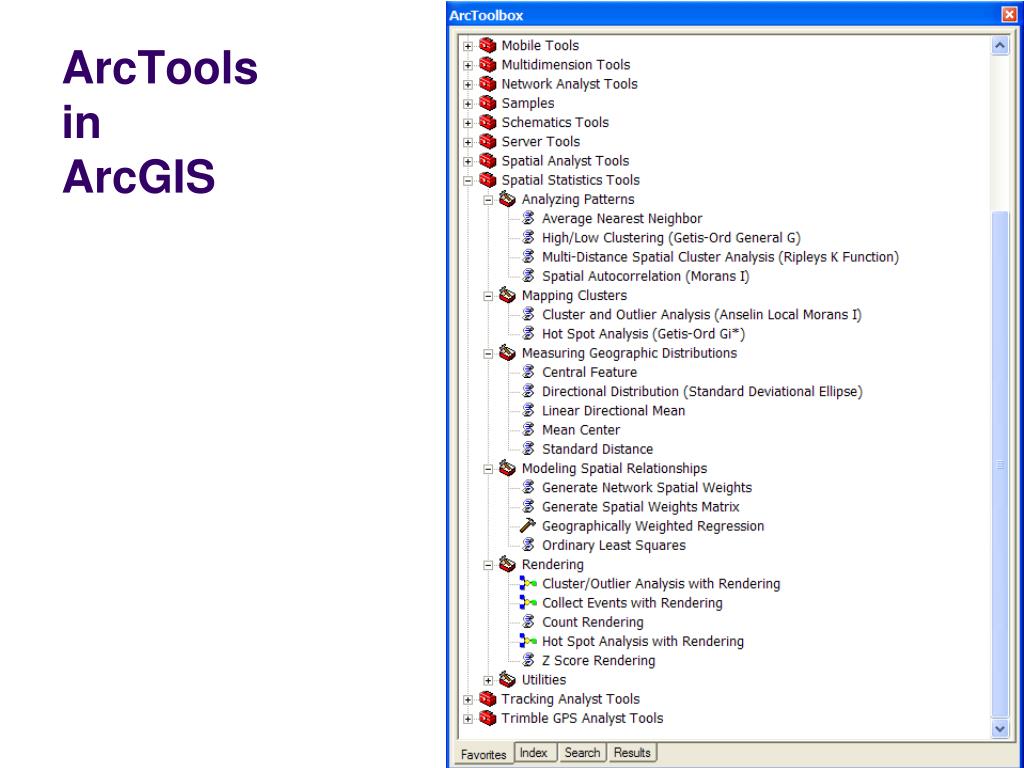
Task: Click the Collect Events with Rendering model icon
Action: coord(528,602)
